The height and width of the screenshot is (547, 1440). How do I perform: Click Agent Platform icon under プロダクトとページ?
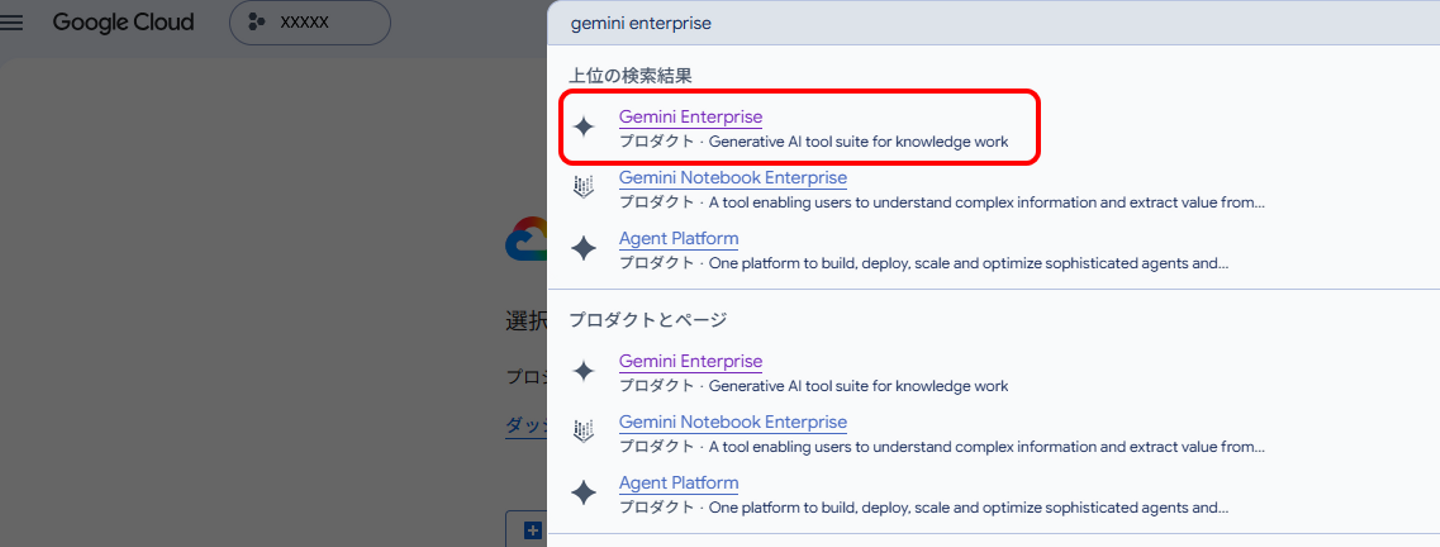click(x=584, y=492)
